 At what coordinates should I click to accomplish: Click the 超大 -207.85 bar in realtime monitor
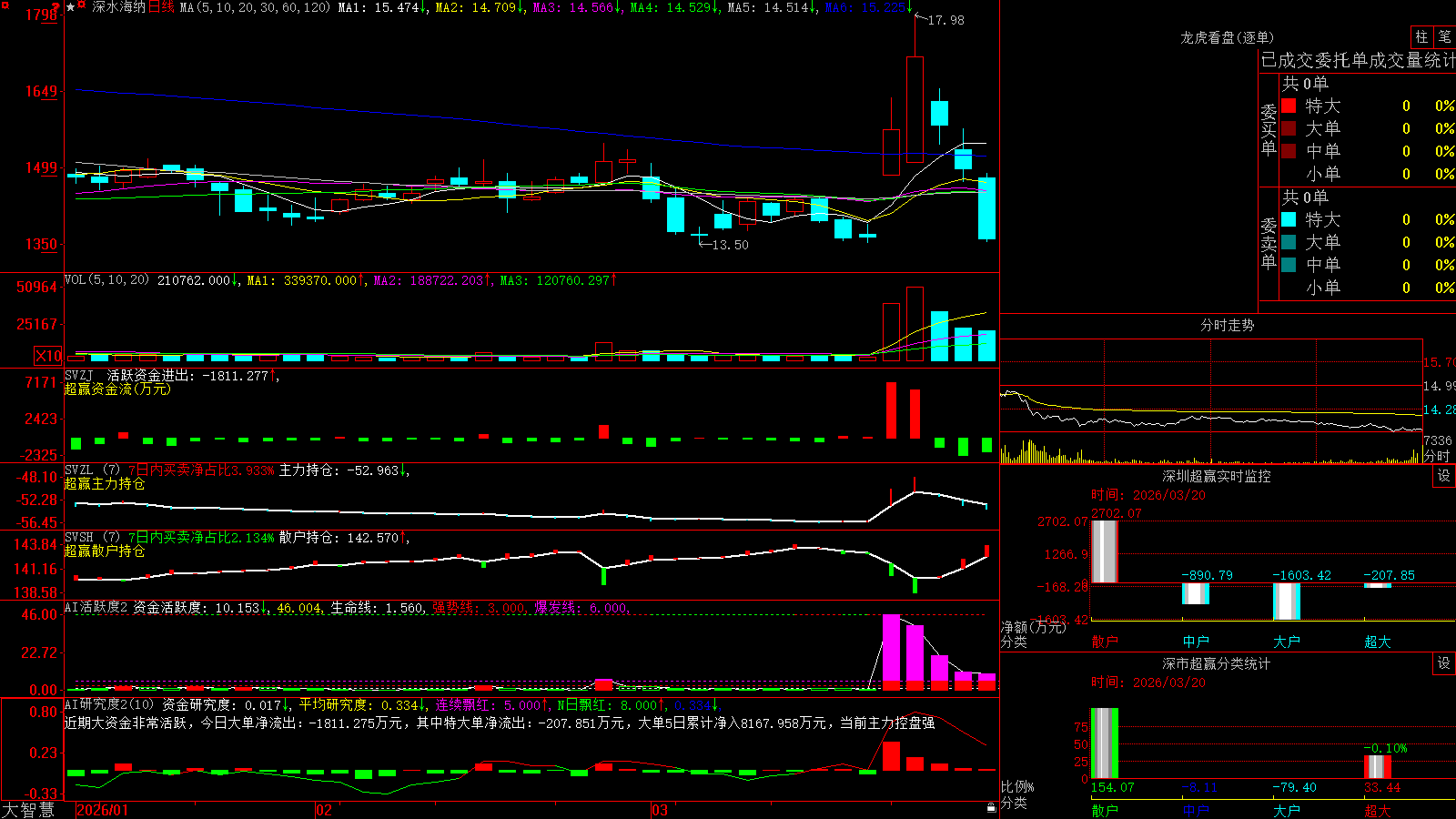click(1378, 585)
